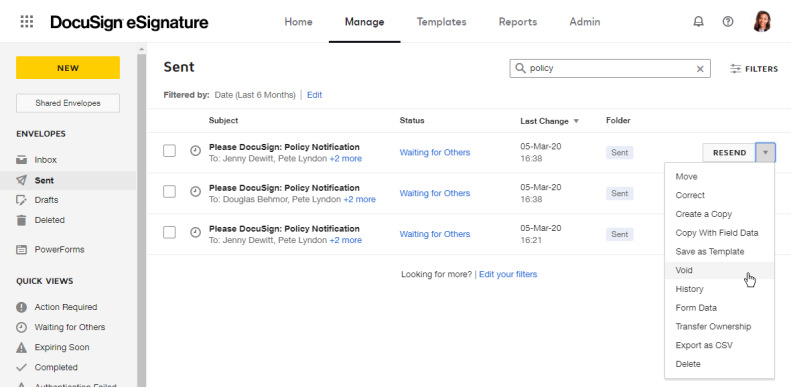Click Waiting for Others clock icon in sidebar
This screenshot has width=791, height=387.
[21, 327]
